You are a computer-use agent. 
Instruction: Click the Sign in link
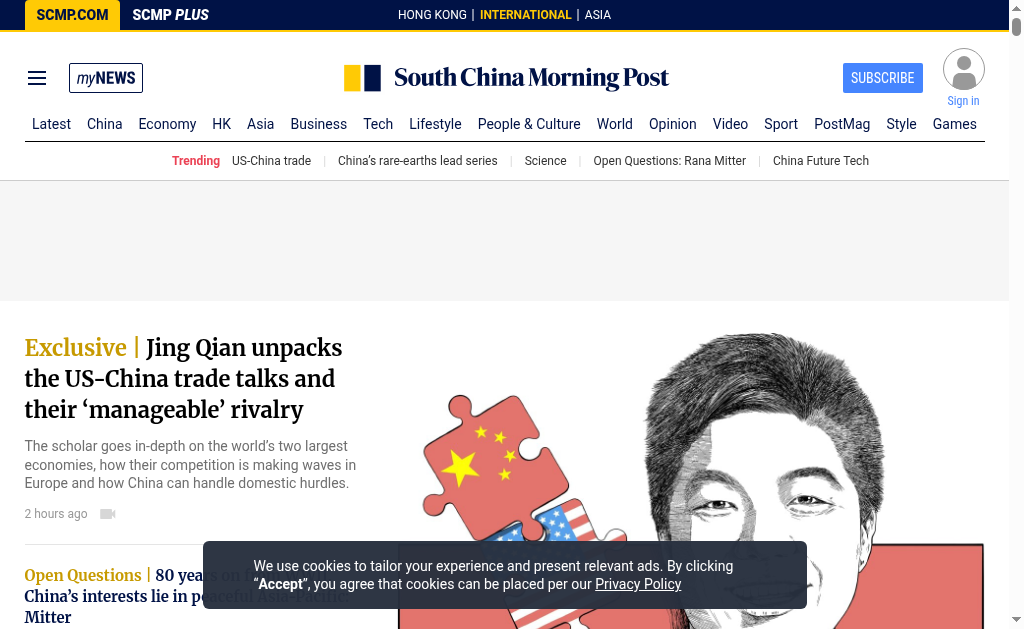pos(963,101)
